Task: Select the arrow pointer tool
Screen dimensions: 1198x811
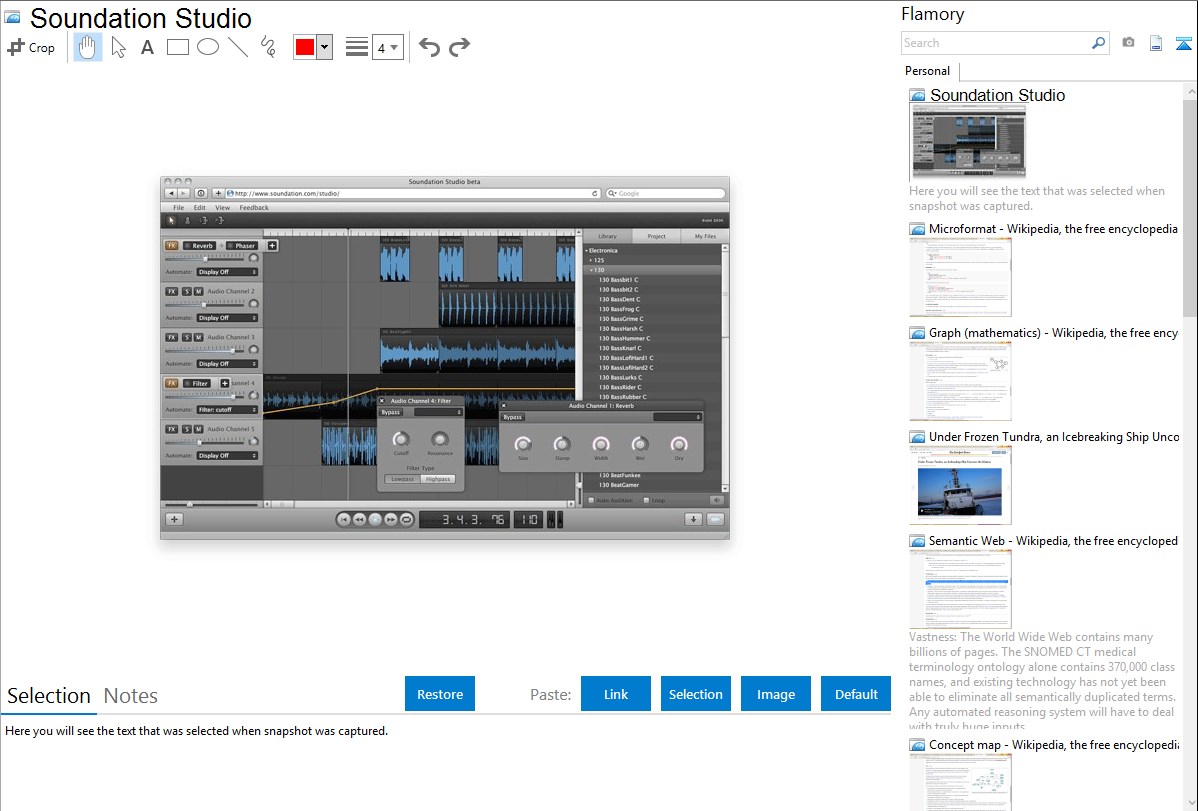Action: (118, 47)
